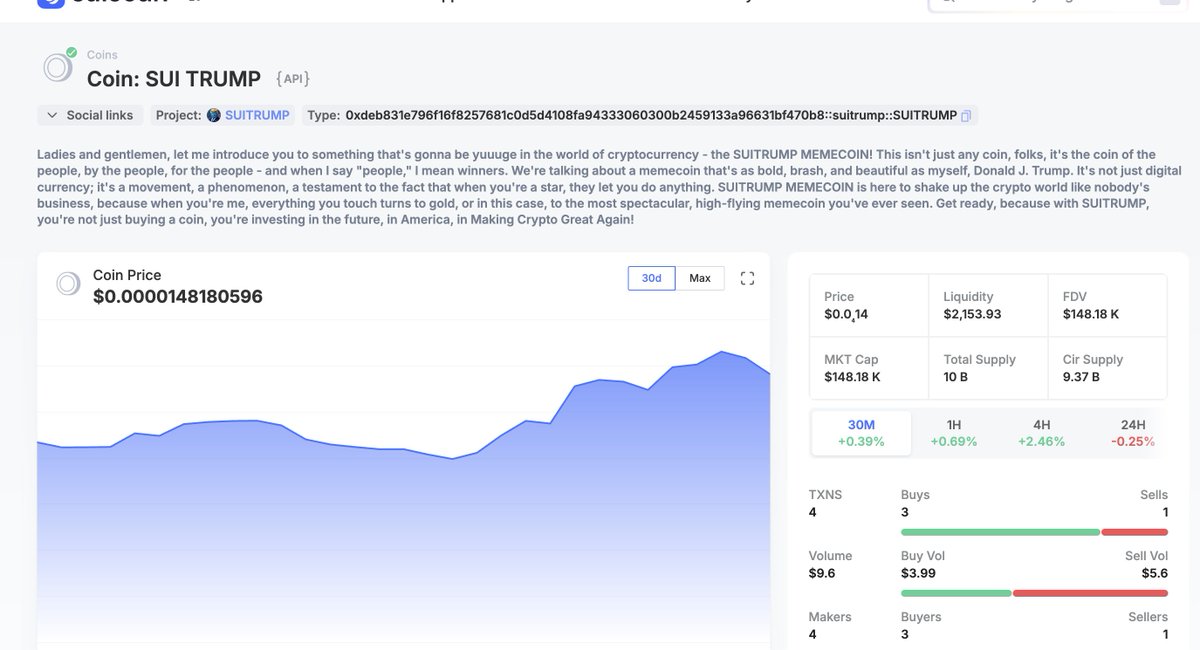
Task: Click the Coins breadcrumb label
Action: pyautogui.click(x=102, y=55)
